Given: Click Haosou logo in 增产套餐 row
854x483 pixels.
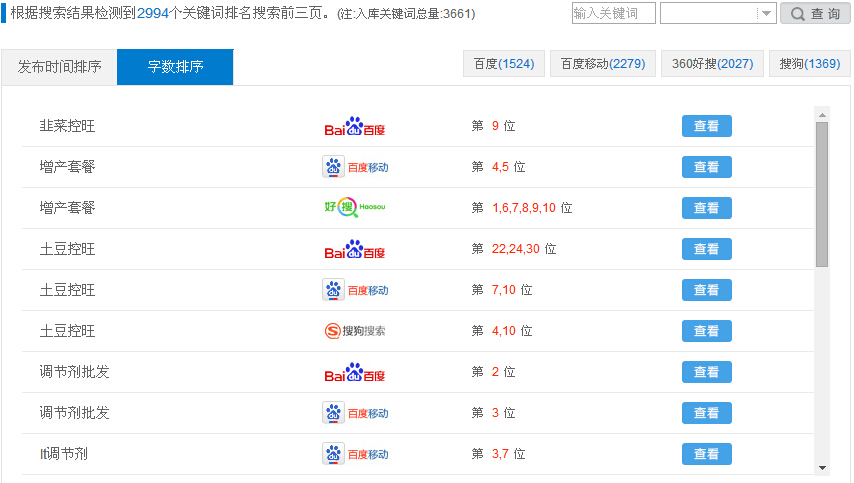Looking at the screenshot, I should [355, 207].
